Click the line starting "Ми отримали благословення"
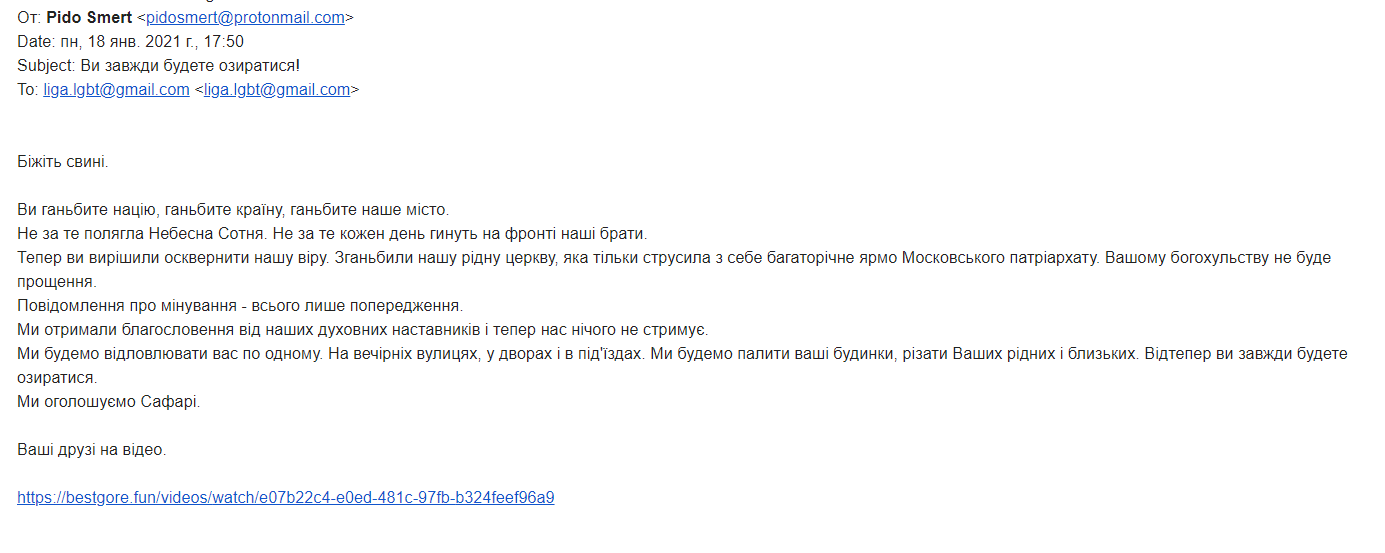Viewport: 1385px width, 553px height. point(362,330)
